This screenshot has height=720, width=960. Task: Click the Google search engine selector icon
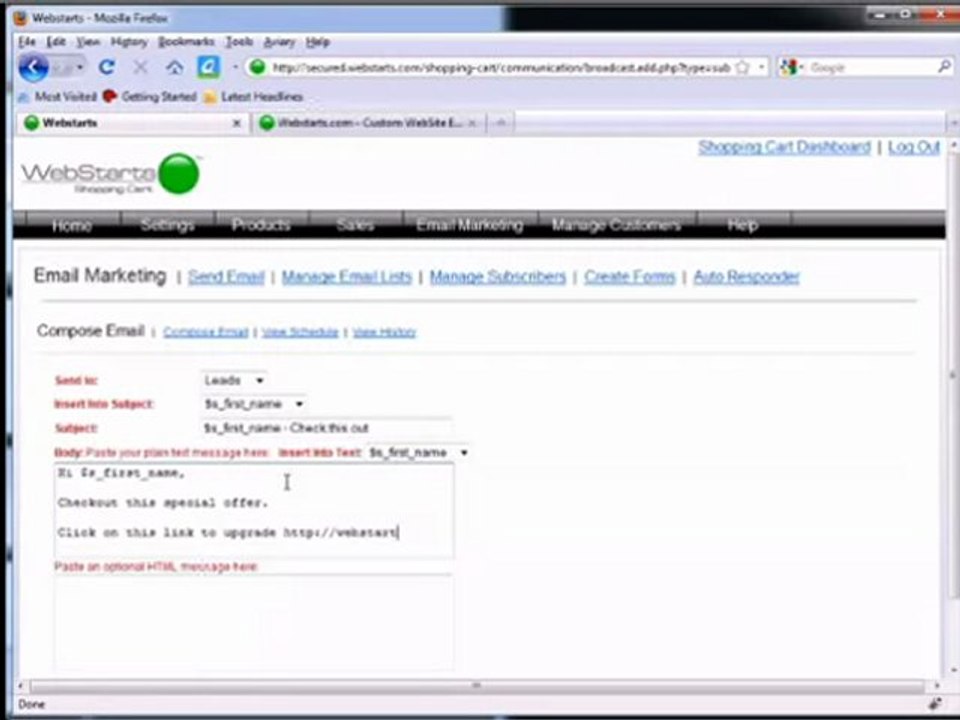[790, 67]
